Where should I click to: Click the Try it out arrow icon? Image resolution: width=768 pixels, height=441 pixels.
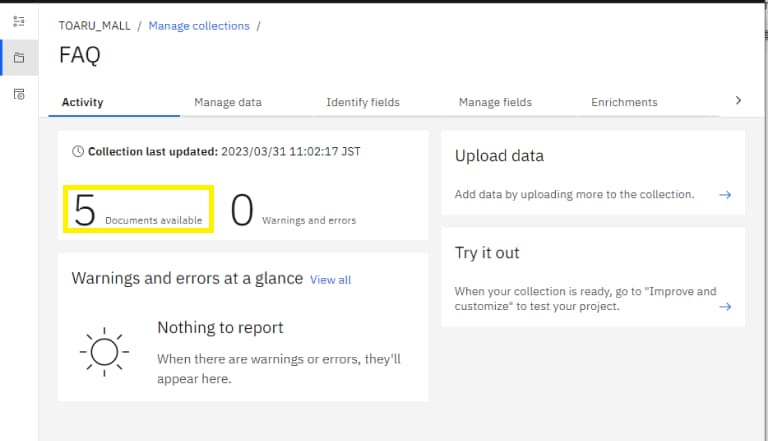click(725, 306)
